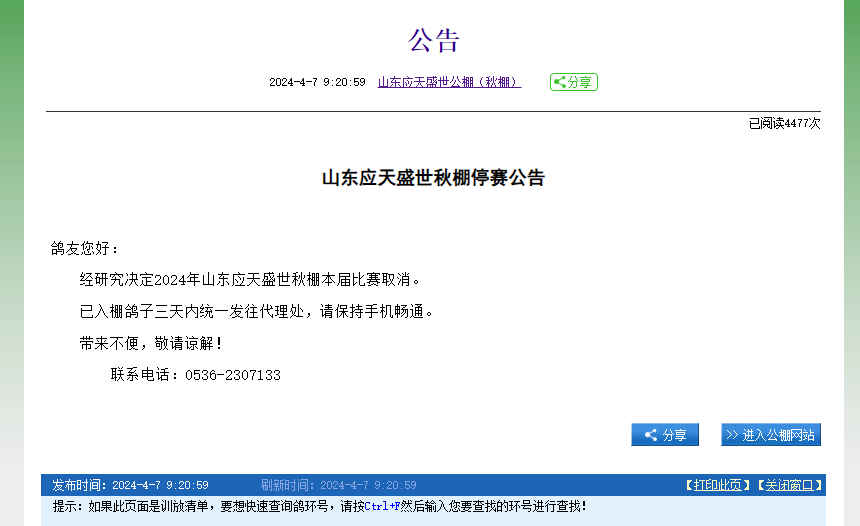Click the phone number 0536-2307133
The image size is (860, 526).
(232, 375)
